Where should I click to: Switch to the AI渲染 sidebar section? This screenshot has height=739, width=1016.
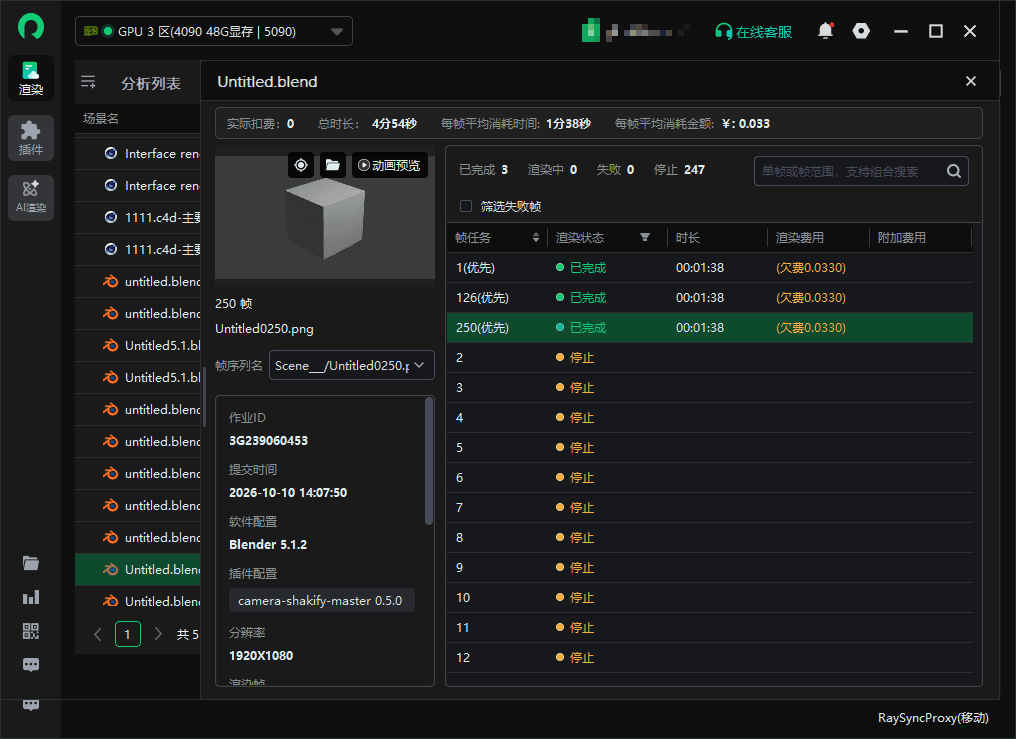pos(31,198)
